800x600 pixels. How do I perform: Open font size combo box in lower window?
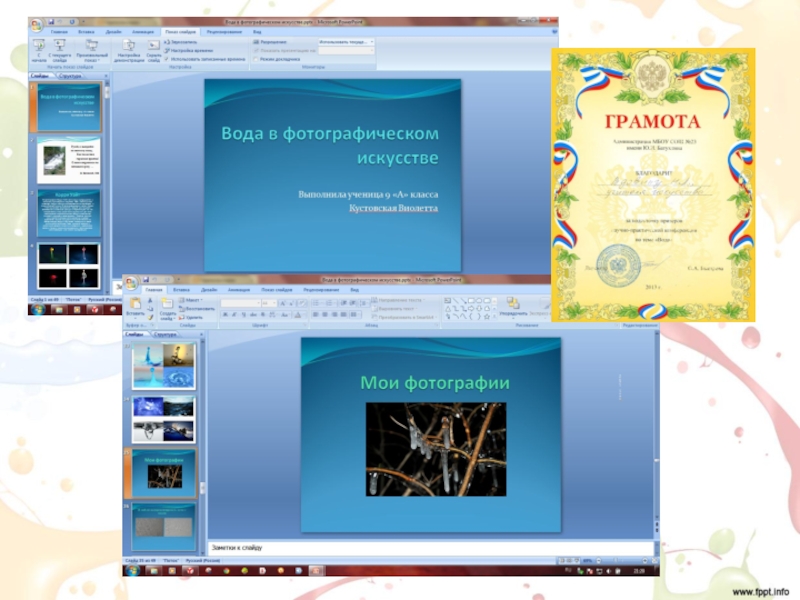269,303
